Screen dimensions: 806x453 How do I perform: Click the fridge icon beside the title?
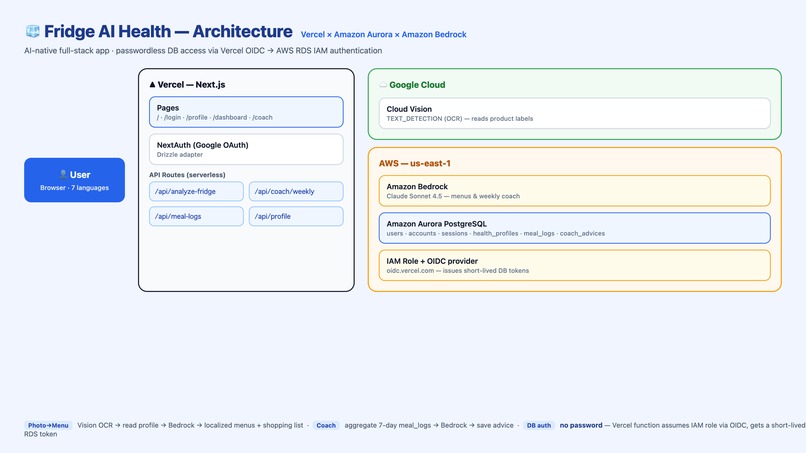[x=32, y=31]
